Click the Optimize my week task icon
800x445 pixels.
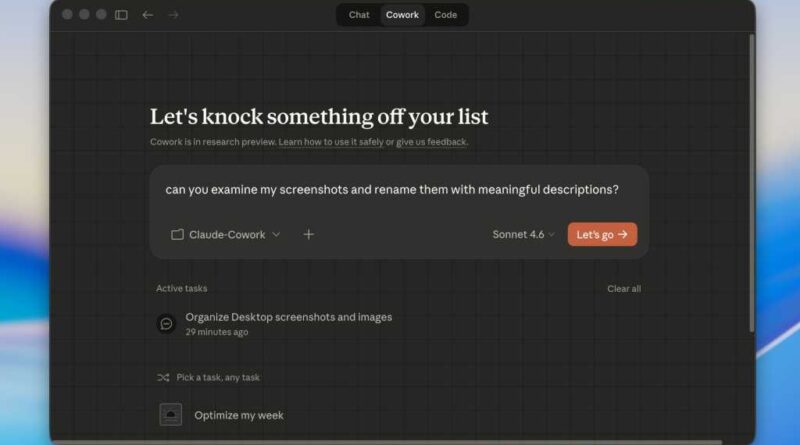(x=171, y=414)
